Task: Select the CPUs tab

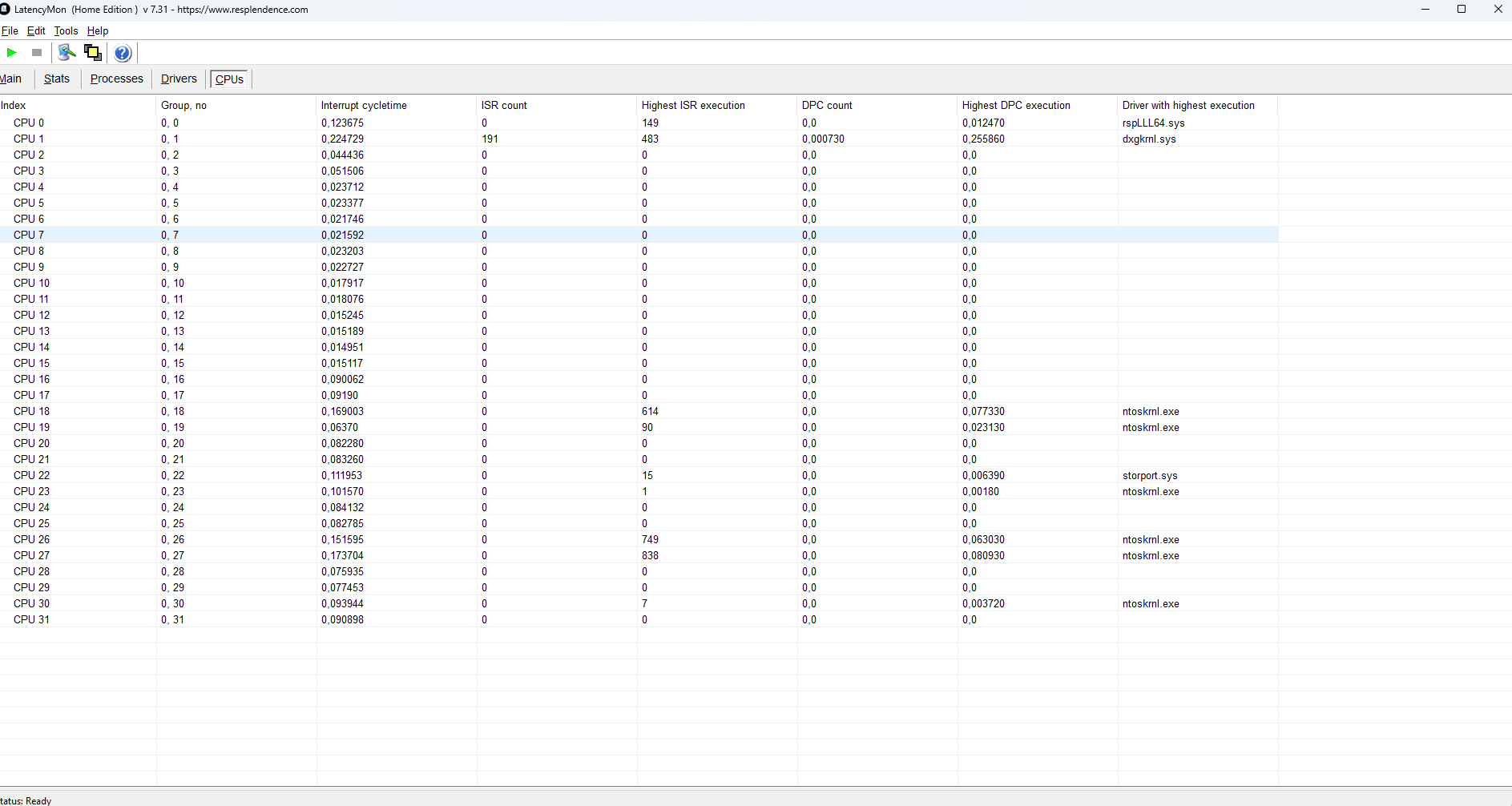Action: [x=230, y=79]
